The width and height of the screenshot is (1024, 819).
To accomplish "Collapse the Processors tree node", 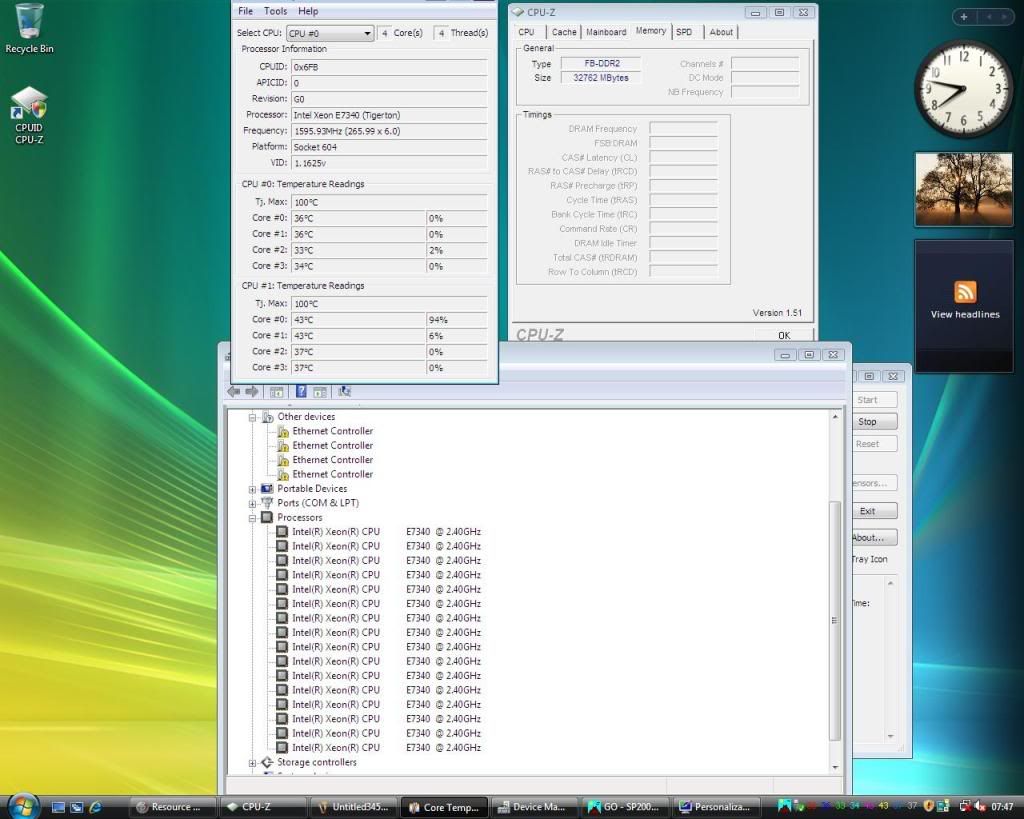I will click(252, 518).
